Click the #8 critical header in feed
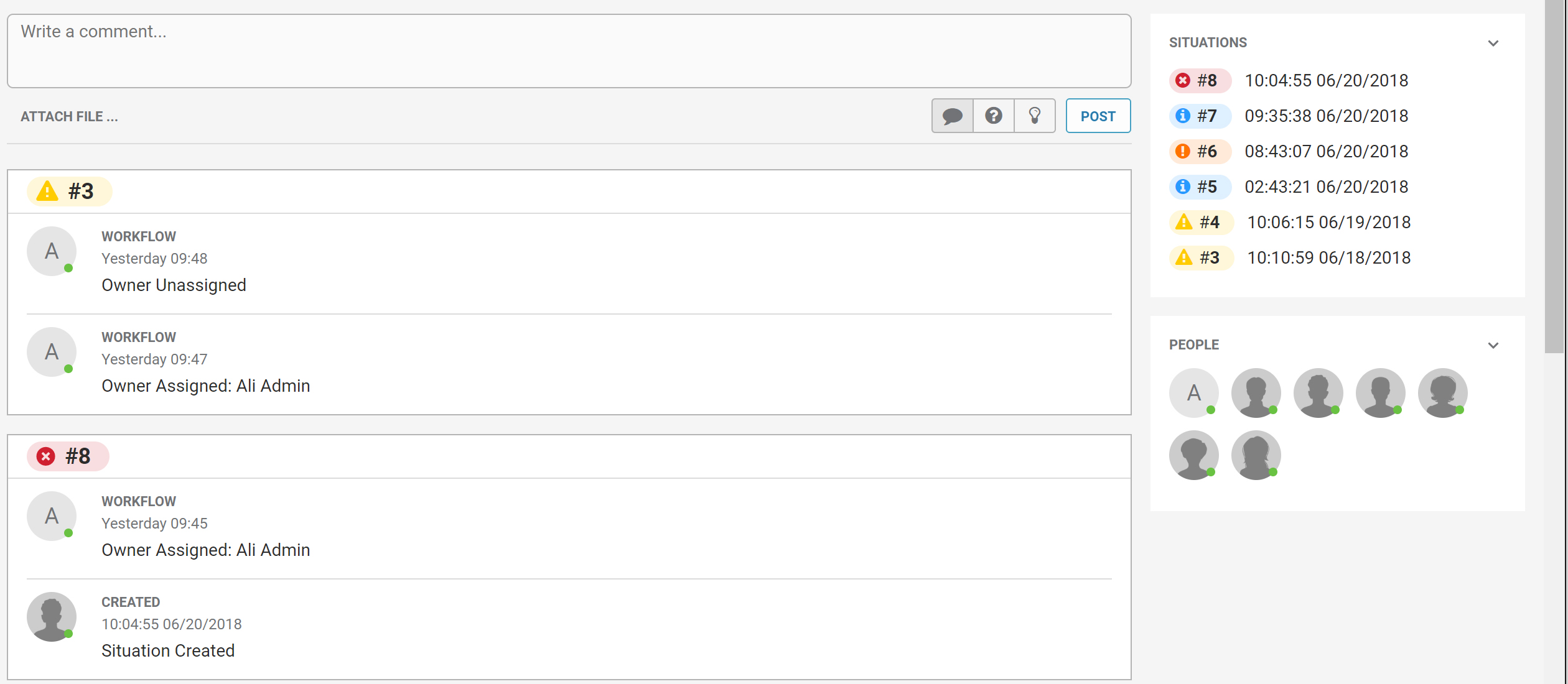 coord(68,456)
